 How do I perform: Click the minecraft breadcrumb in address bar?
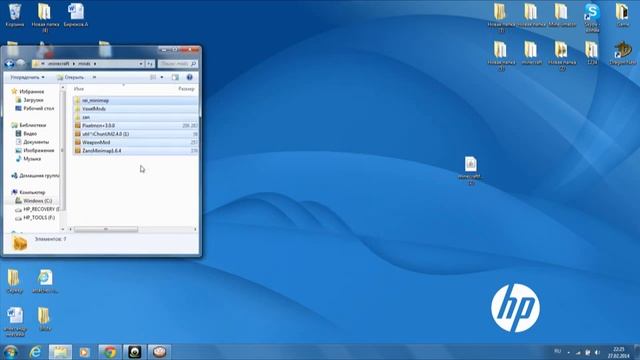coord(58,64)
